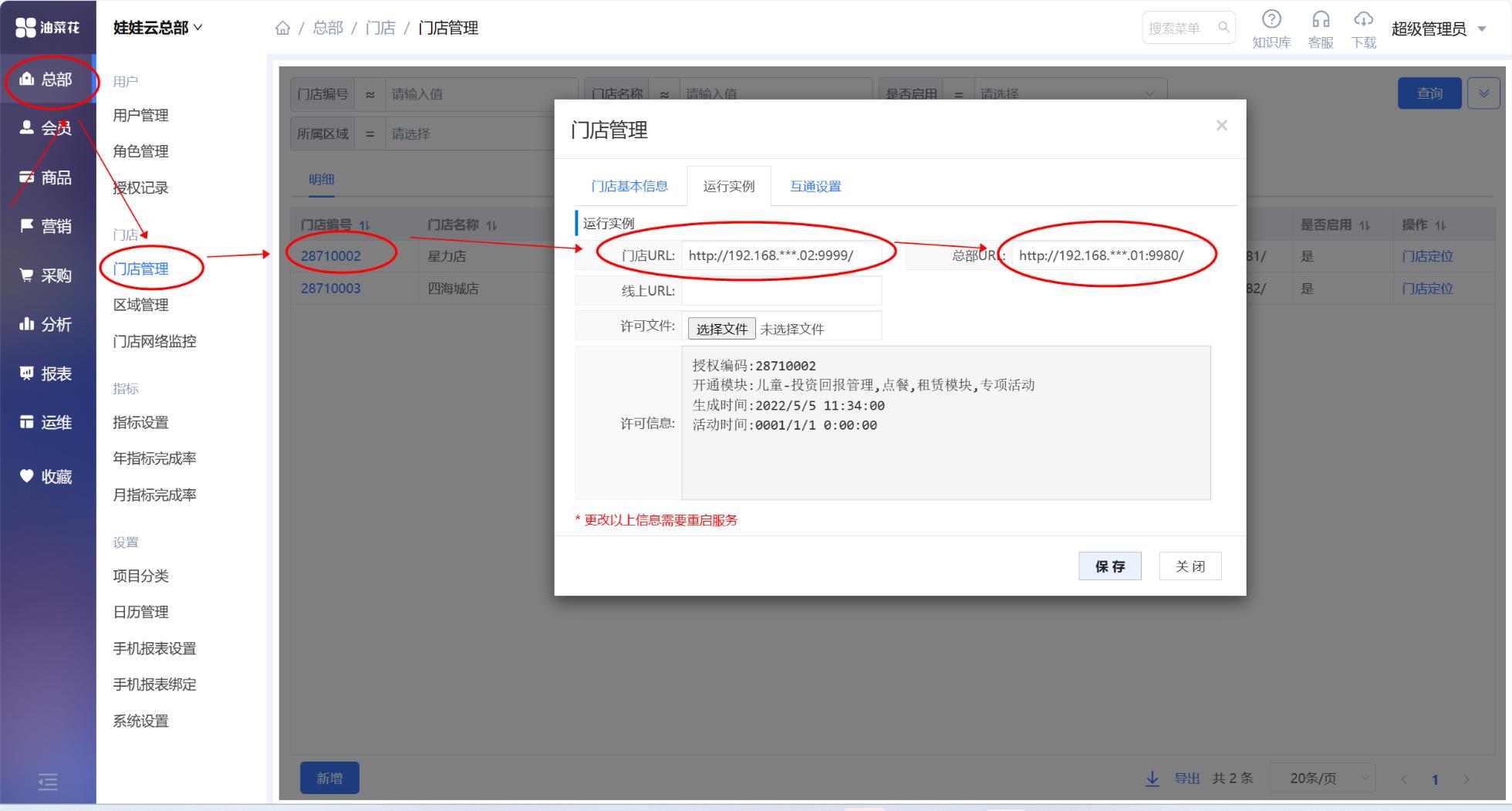Open 指标设置 in the menu
Viewport: 1512px width, 811px height.
pyautogui.click(x=140, y=422)
